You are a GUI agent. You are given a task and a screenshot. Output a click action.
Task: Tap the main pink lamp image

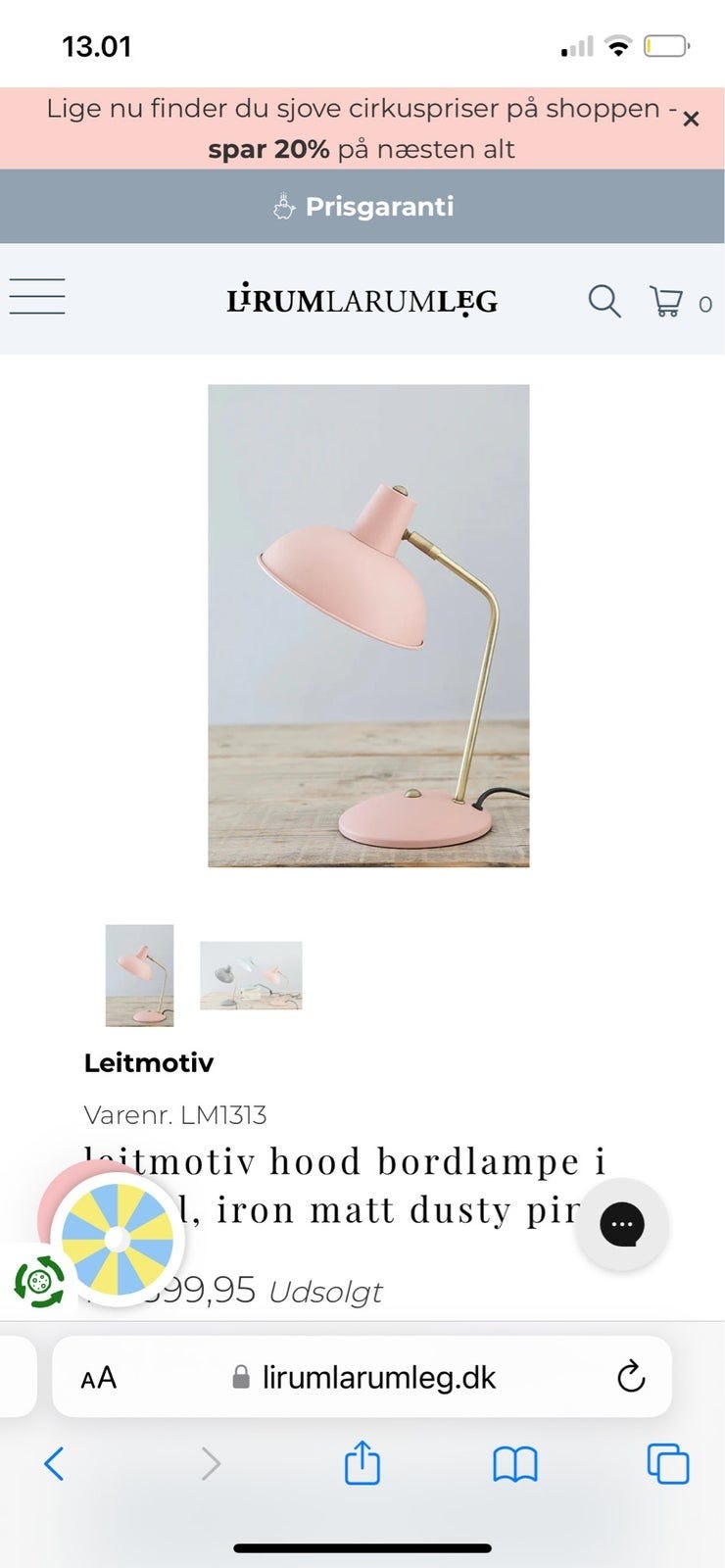pyautogui.click(x=368, y=625)
